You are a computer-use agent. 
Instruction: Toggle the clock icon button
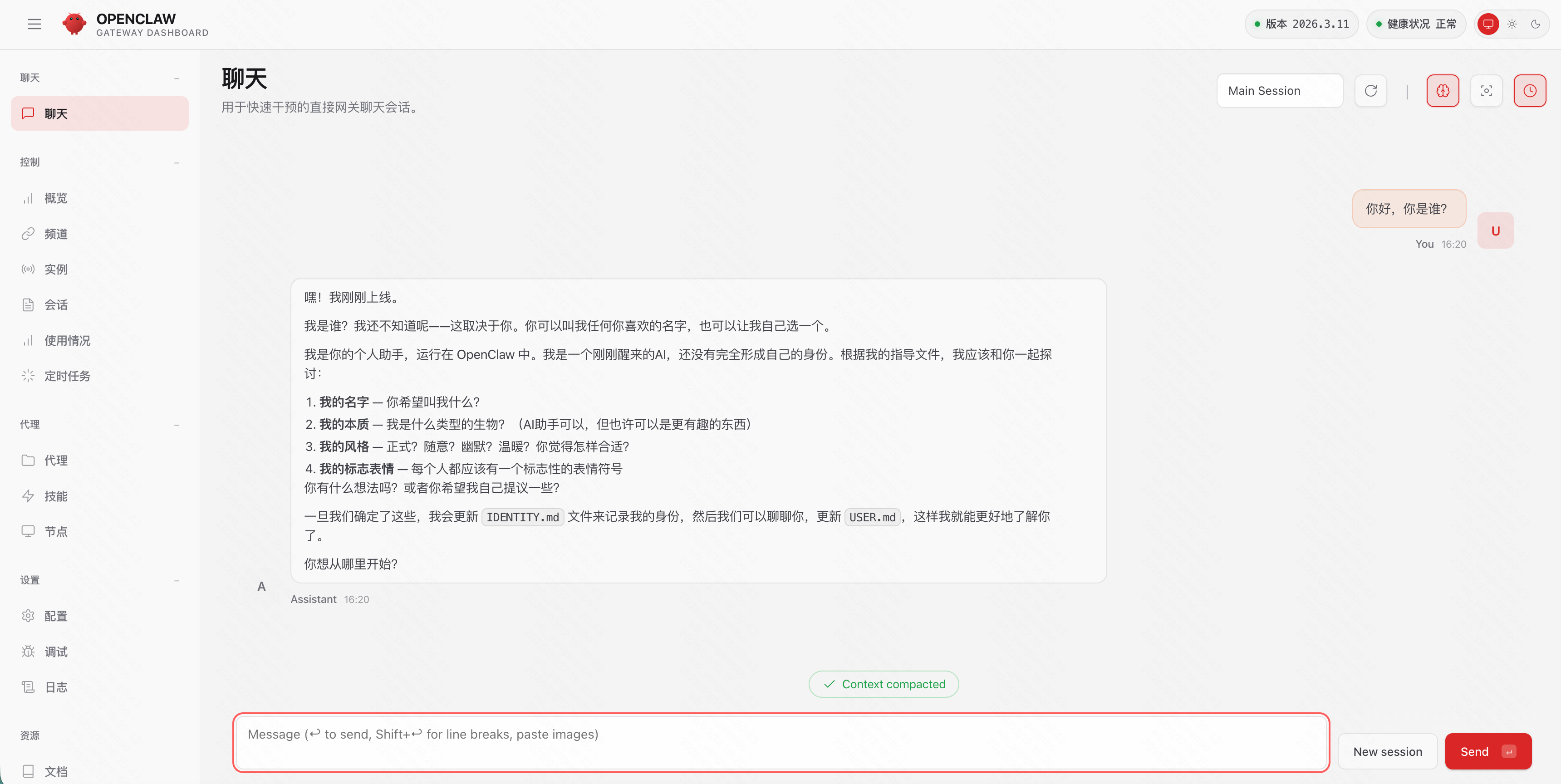tap(1530, 91)
